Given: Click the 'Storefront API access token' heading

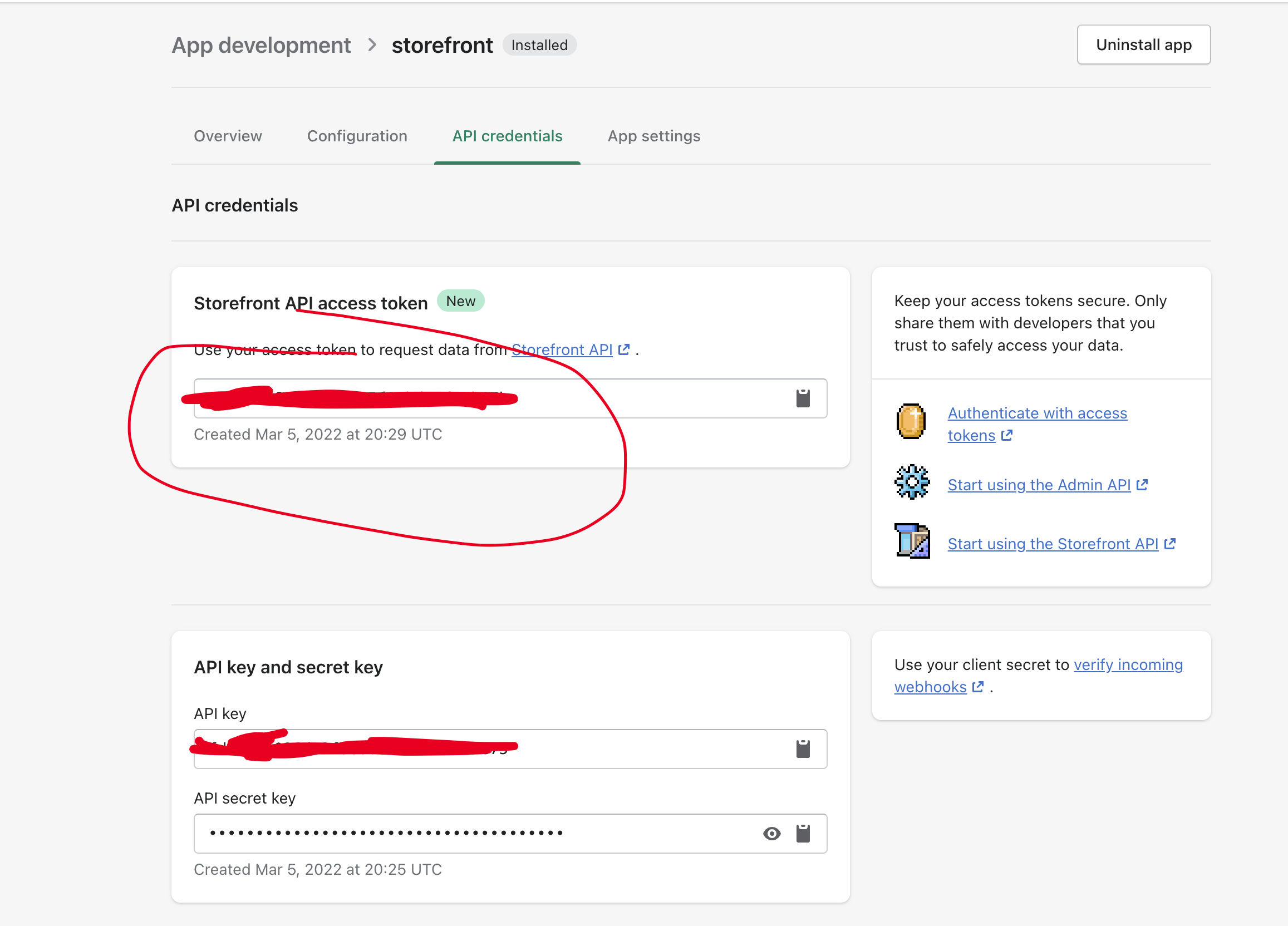Looking at the screenshot, I should 311,303.
